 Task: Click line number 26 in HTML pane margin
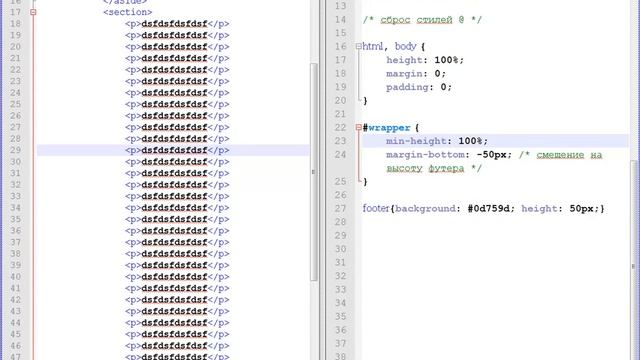(x=16, y=116)
